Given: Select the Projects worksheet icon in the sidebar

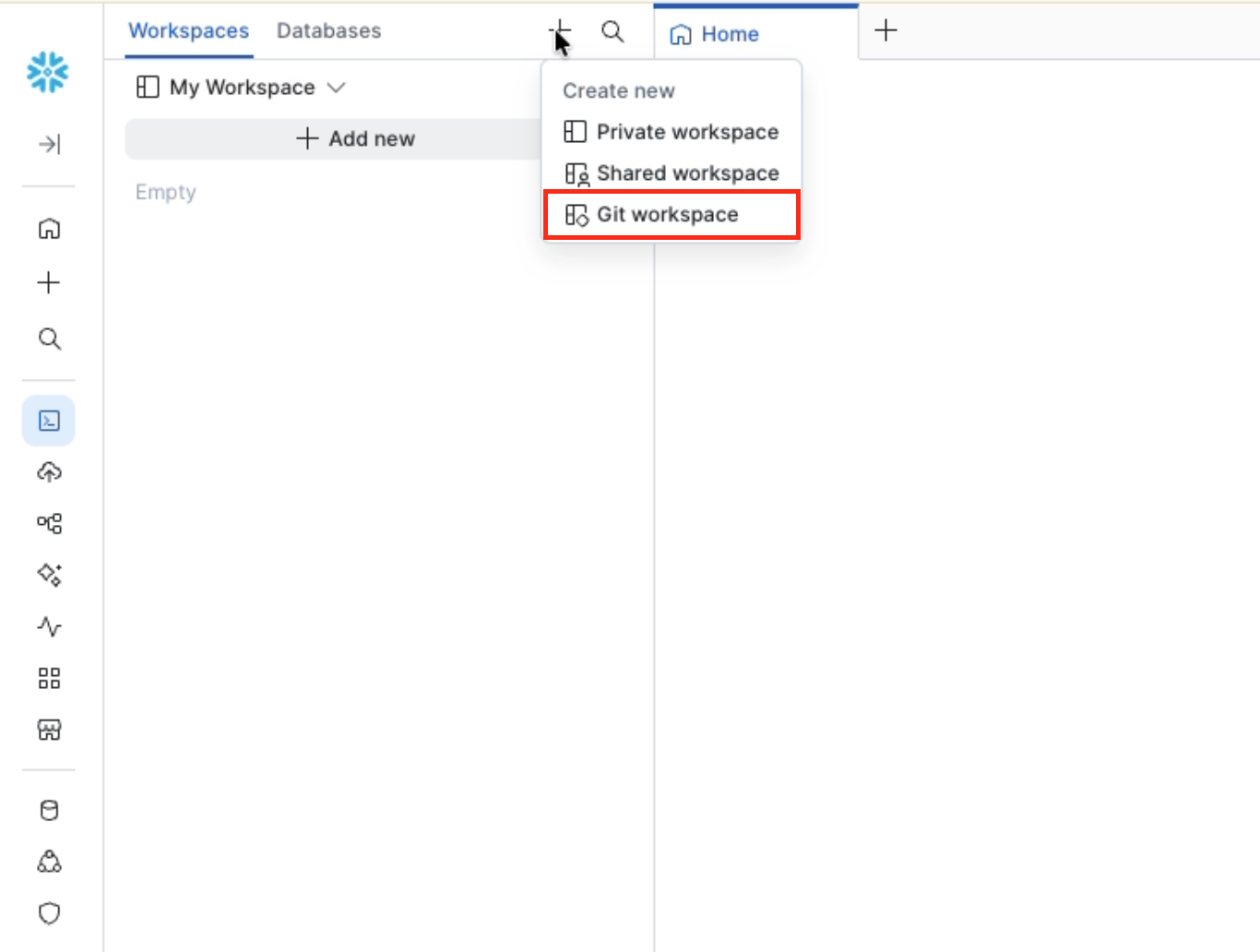Looking at the screenshot, I should [49, 421].
